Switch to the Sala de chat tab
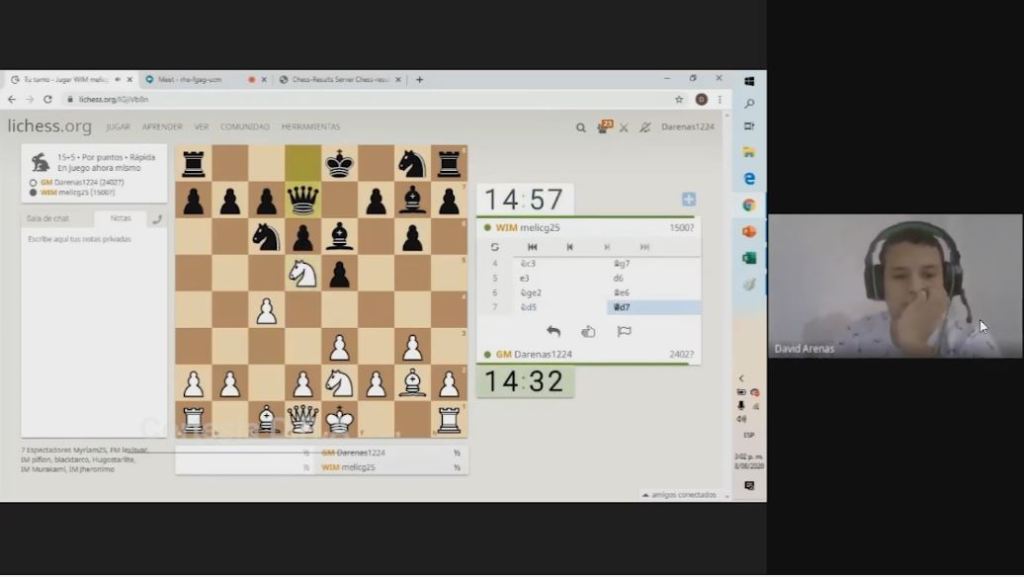 [48, 218]
